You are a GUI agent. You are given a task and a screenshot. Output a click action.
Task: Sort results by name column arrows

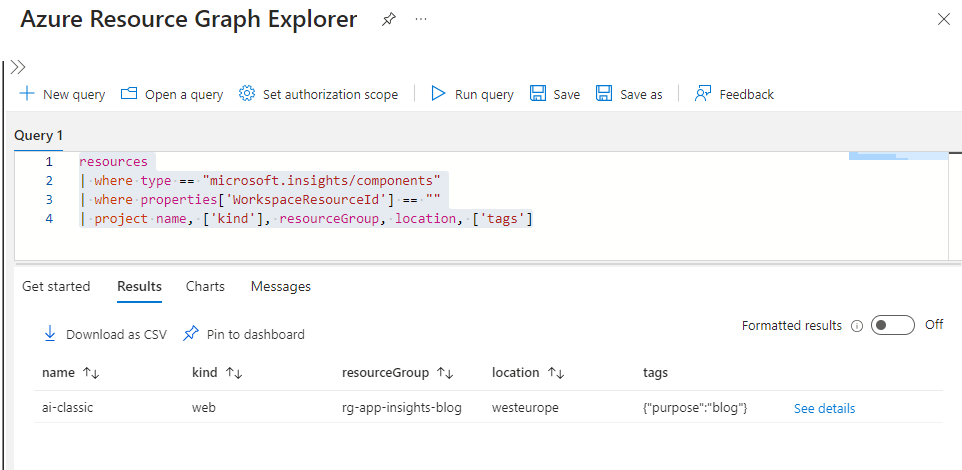click(91, 373)
